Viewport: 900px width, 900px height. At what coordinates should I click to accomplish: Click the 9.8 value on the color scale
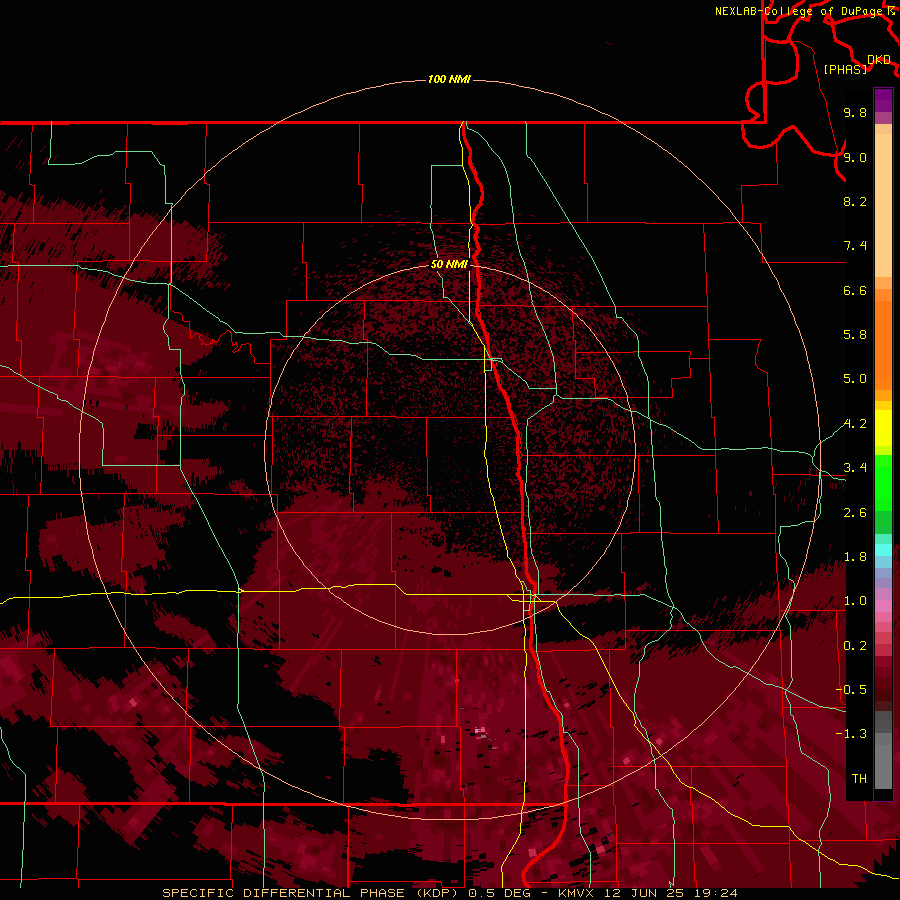click(x=855, y=112)
